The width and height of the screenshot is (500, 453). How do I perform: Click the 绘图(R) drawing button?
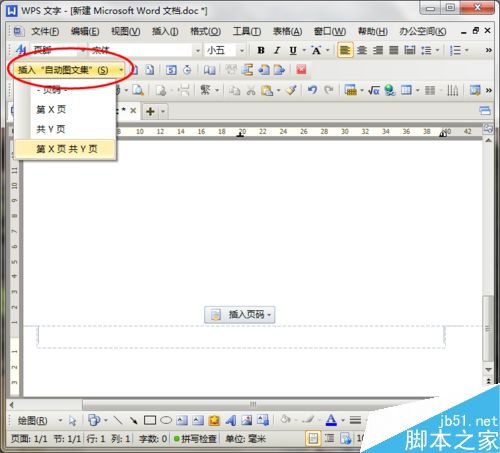click(x=32, y=421)
